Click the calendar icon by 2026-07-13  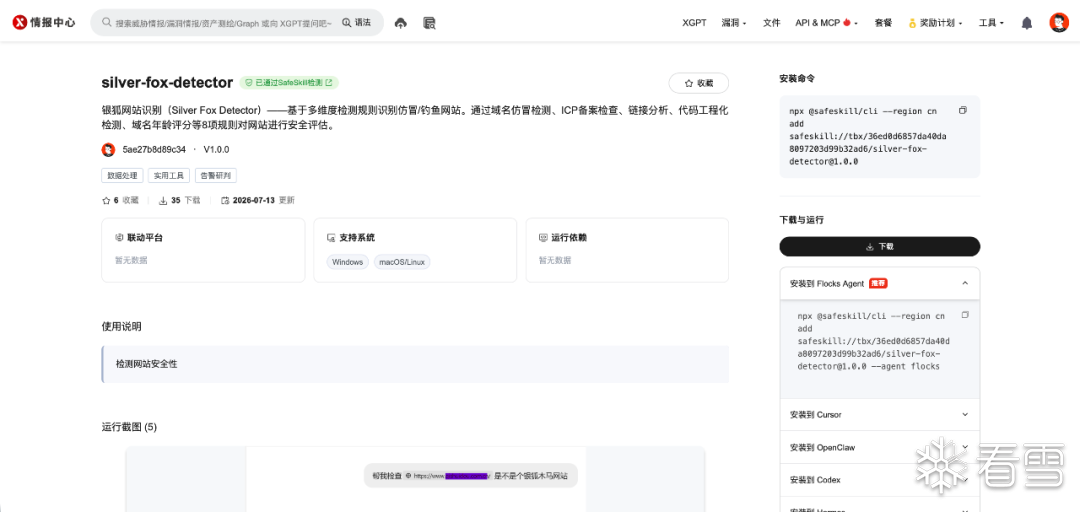click(225, 201)
